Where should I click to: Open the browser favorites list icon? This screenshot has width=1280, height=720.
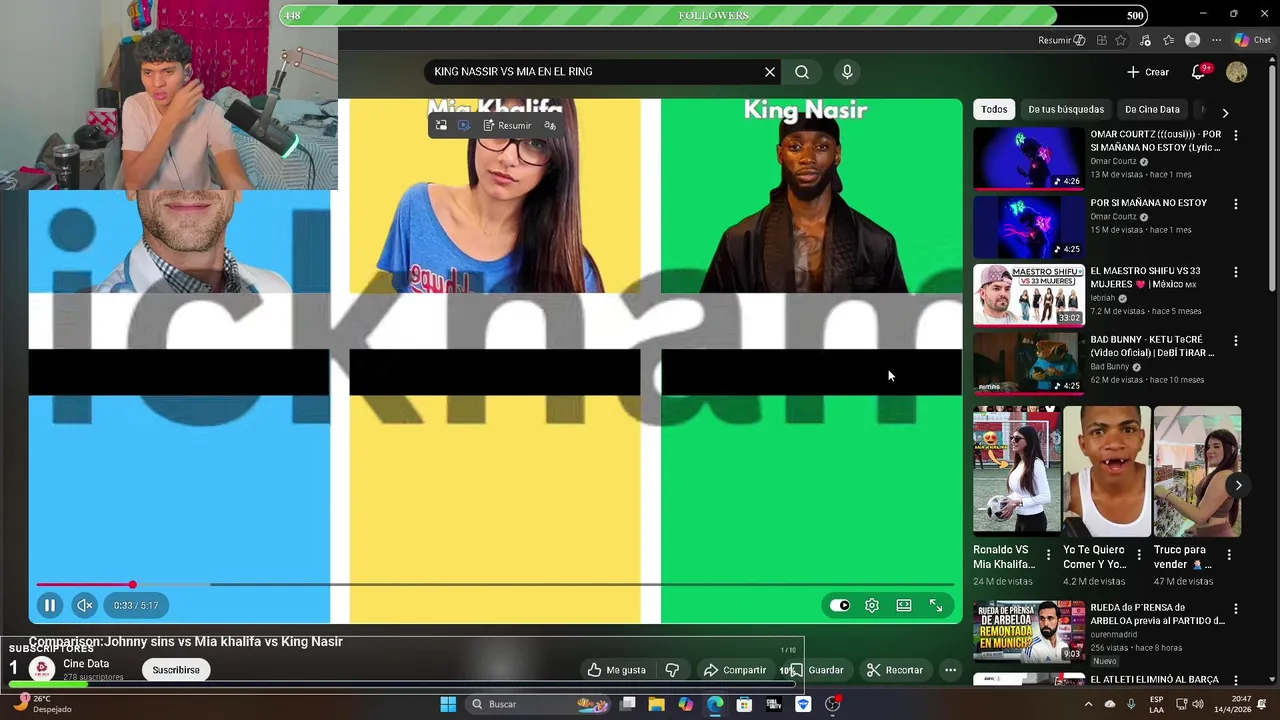coord(1168,40)
